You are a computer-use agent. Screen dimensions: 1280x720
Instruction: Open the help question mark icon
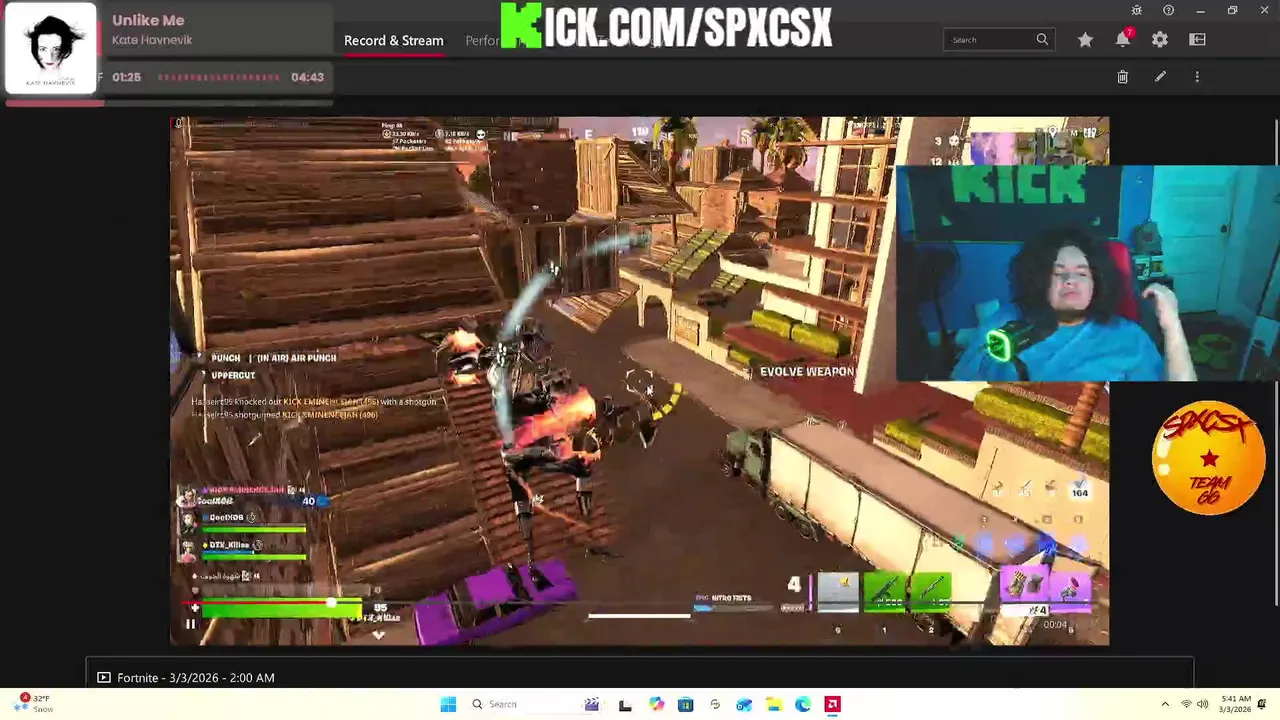coord(1168,10)
